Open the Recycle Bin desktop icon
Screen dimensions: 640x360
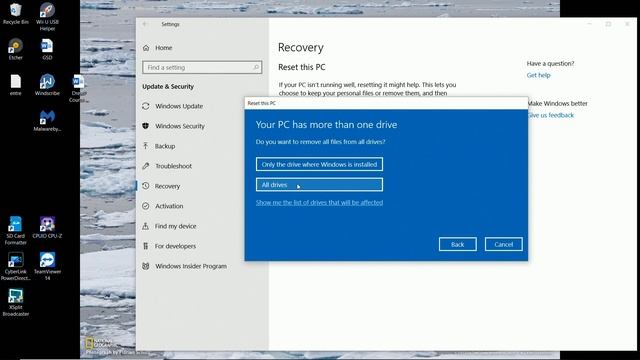click(16, 13)
